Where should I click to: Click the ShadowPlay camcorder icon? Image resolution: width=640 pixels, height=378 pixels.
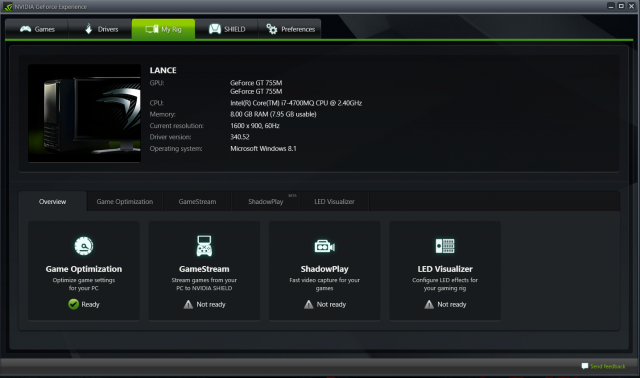(324, 246)
